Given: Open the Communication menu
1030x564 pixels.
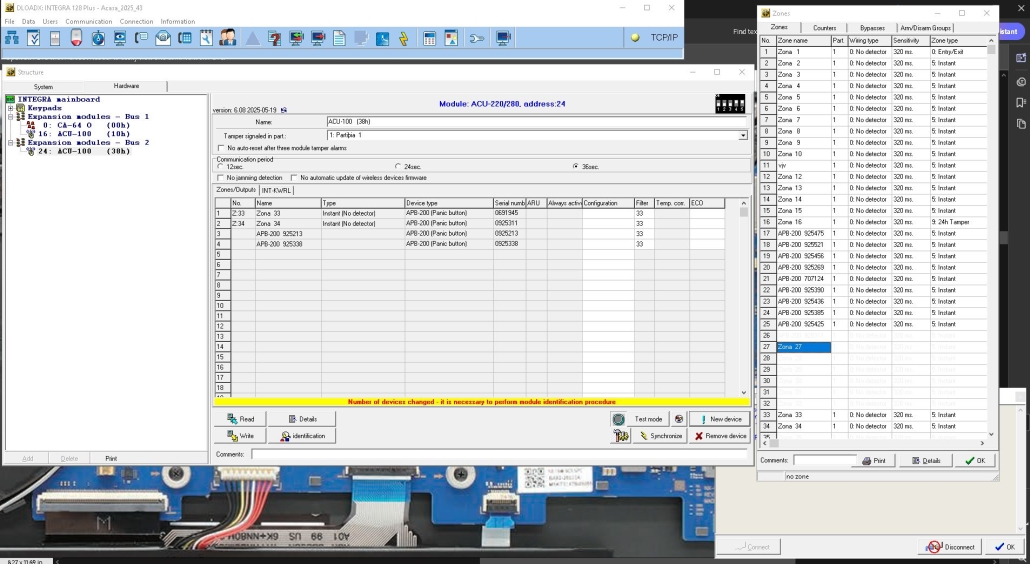Looking at the screenshot, I should (x=89, y=21).
